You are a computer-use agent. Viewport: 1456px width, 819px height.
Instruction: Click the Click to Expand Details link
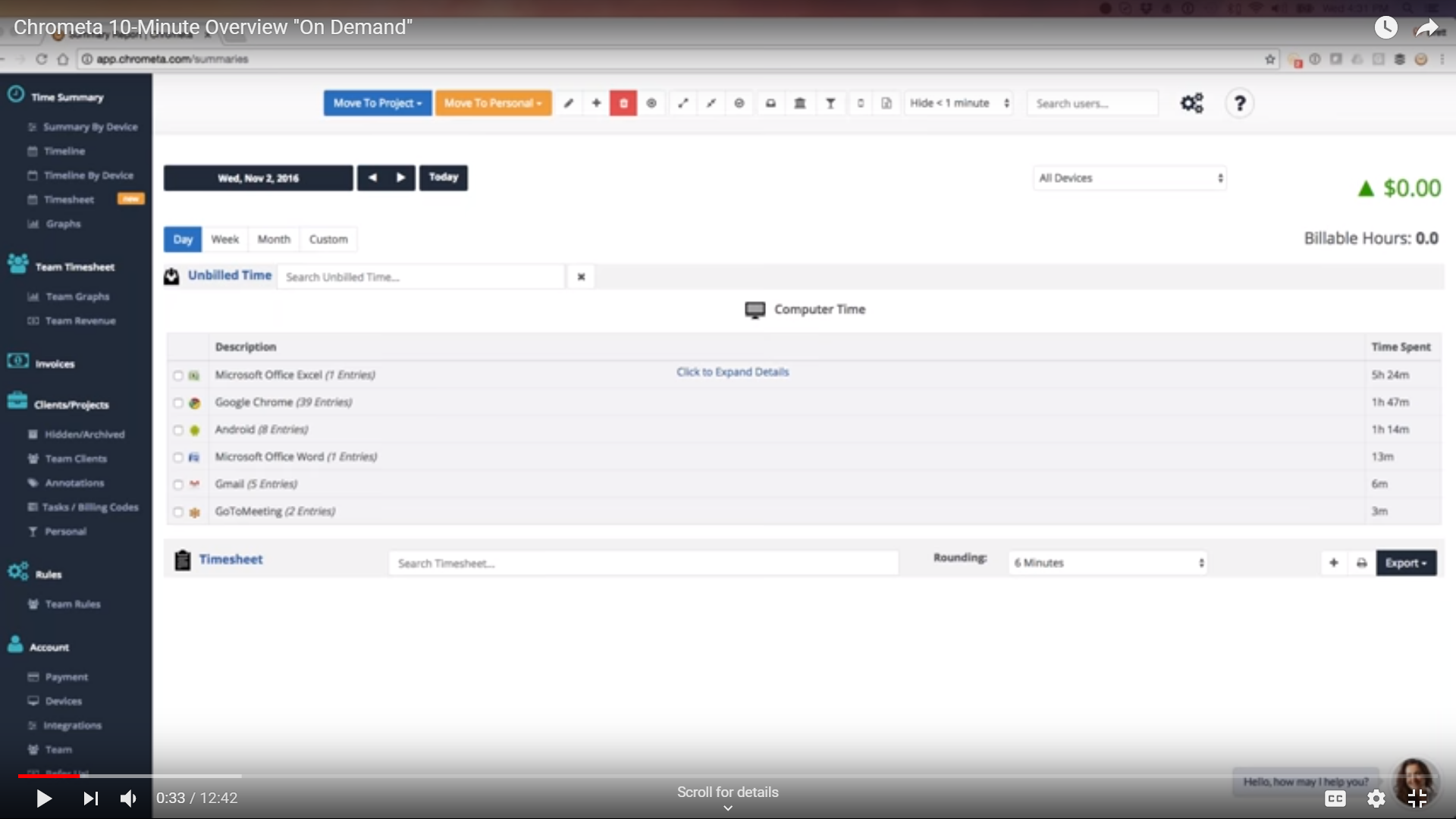[732, 372]
